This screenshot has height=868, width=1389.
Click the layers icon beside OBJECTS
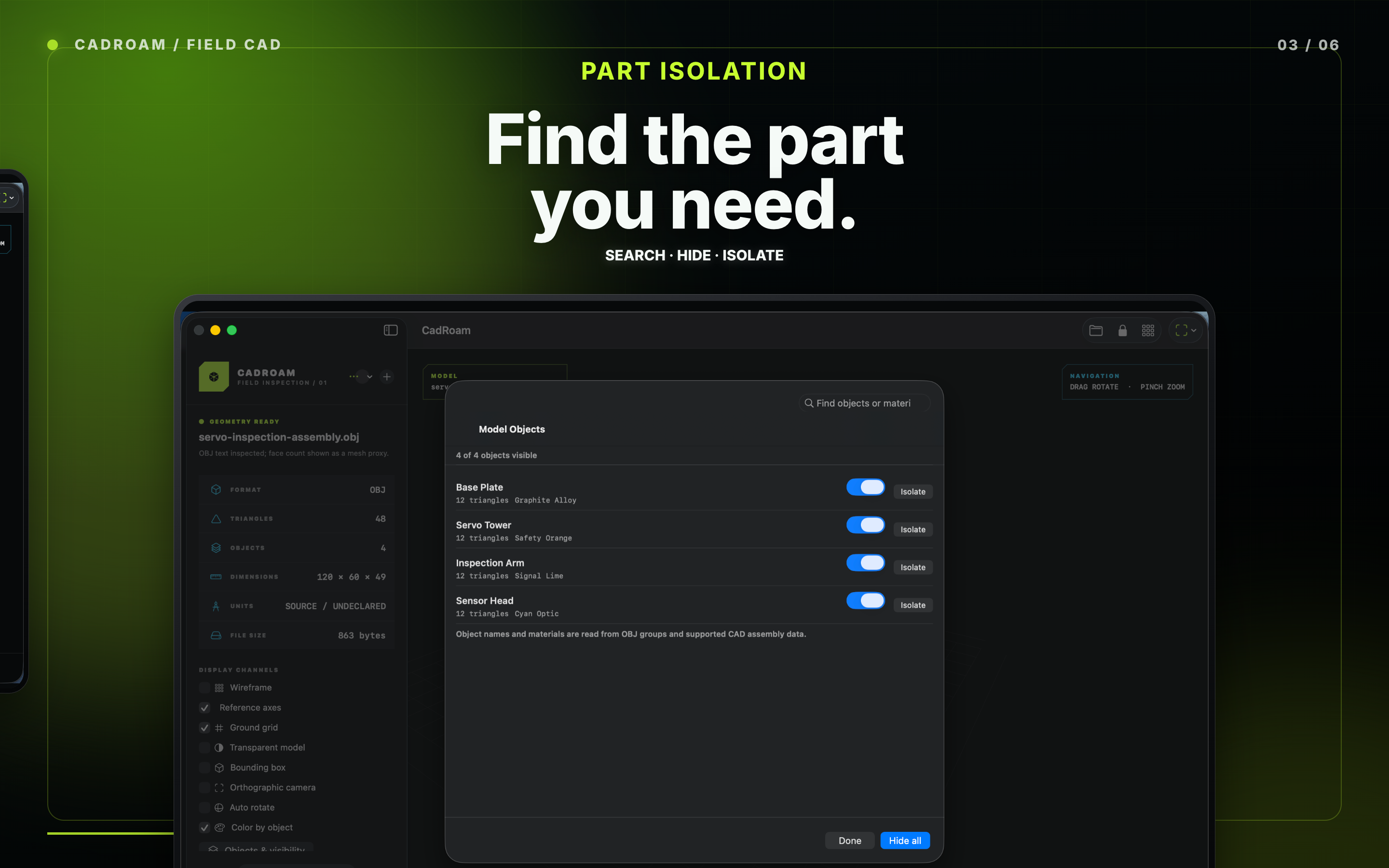pos(216,548)
